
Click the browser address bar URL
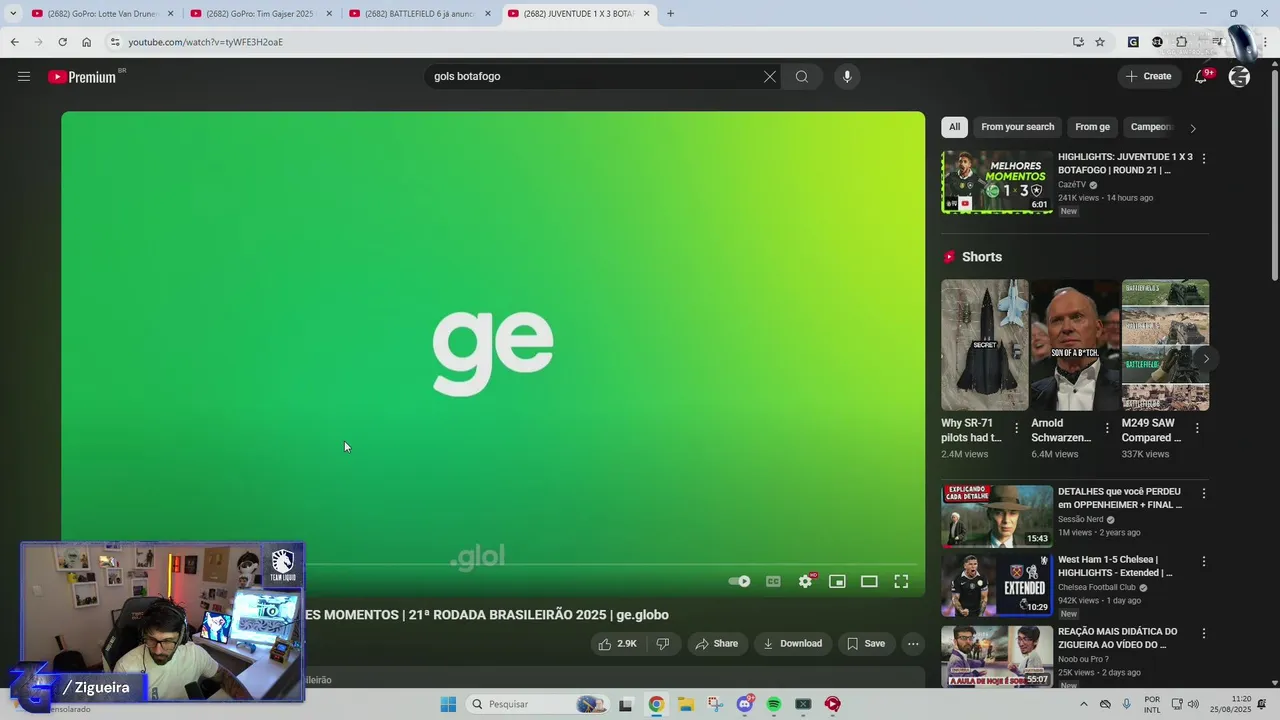coord(205,42)
